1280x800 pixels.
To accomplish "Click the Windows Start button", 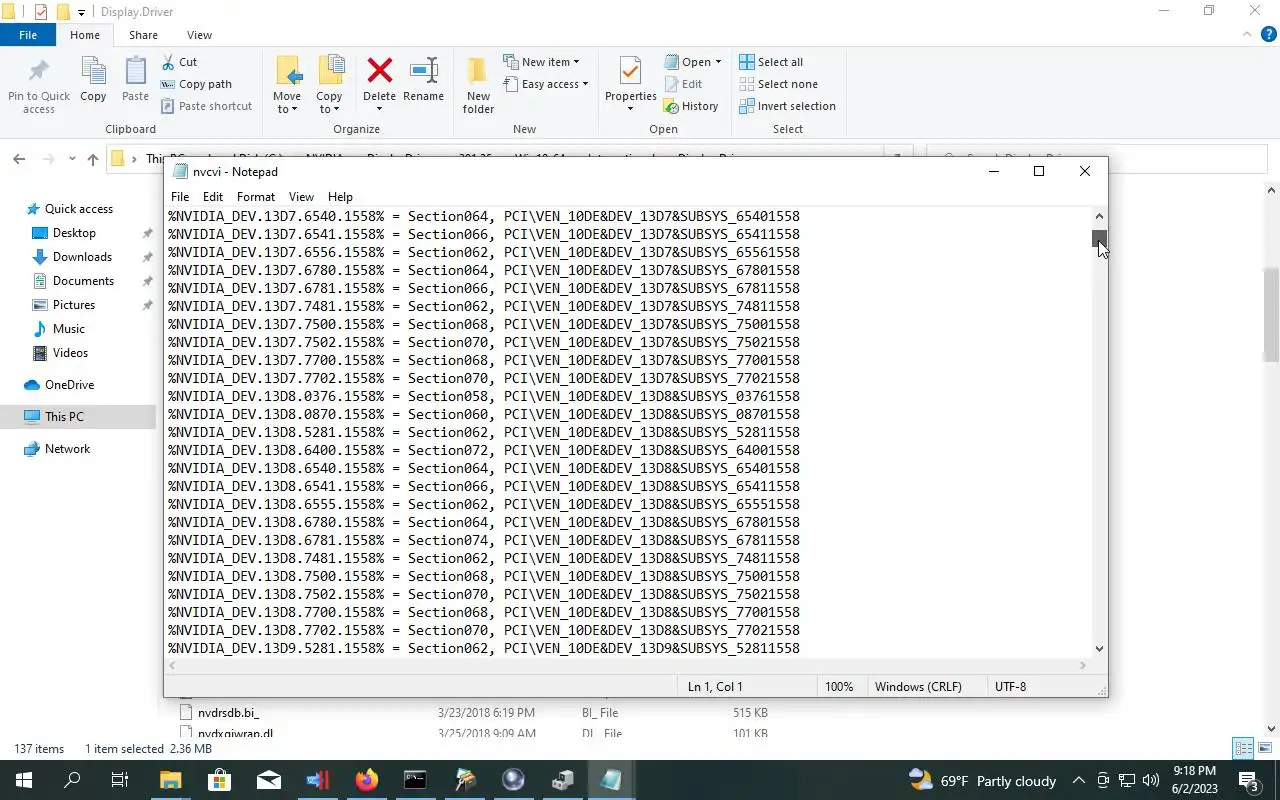I will (x=23, y=780).
